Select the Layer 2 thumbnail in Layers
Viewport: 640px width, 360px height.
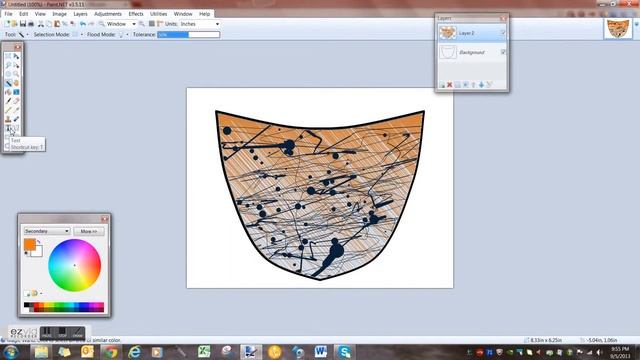click(x=447, y=33)
